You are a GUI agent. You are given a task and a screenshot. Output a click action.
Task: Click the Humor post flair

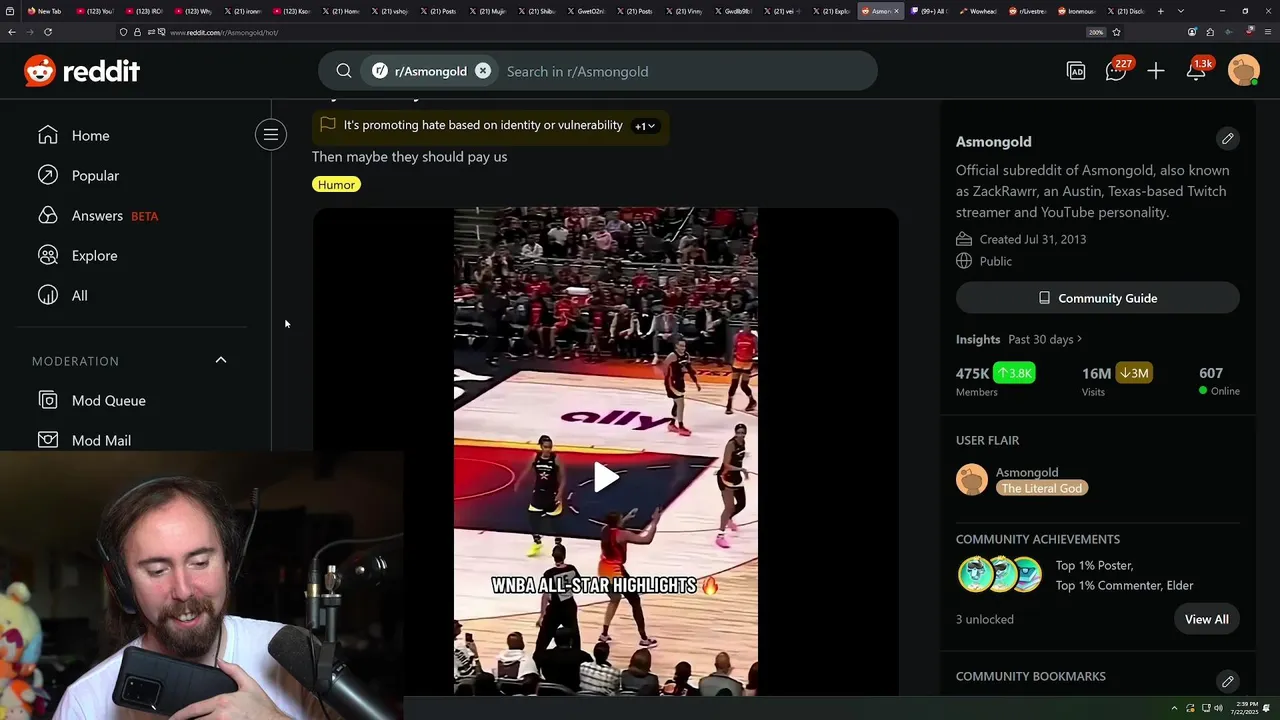[336, 184]
